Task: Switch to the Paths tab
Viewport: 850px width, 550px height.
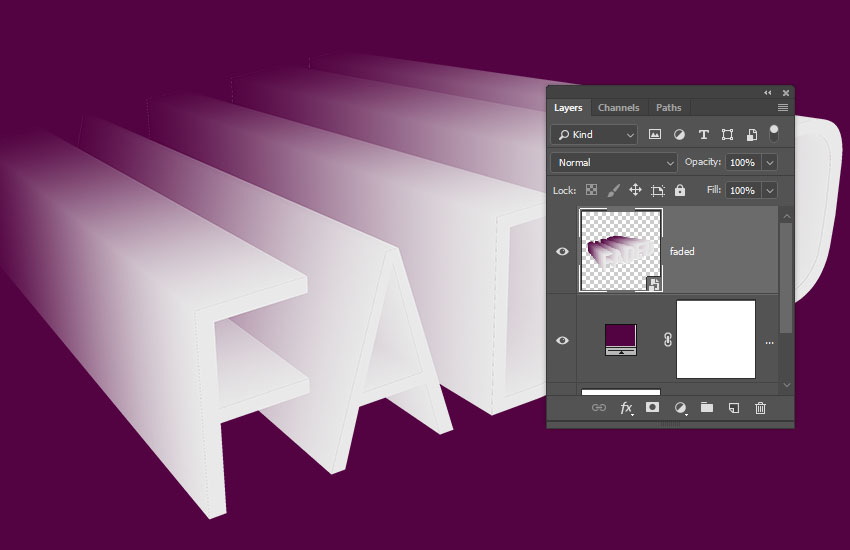Action: [x=668, y=107]
